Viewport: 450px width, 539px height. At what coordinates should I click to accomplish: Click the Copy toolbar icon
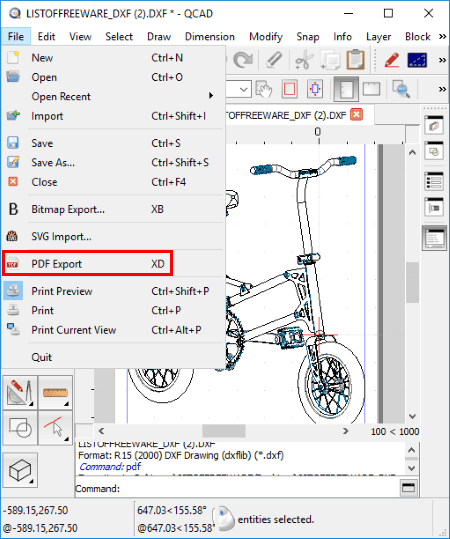click(x=330, y=60)
